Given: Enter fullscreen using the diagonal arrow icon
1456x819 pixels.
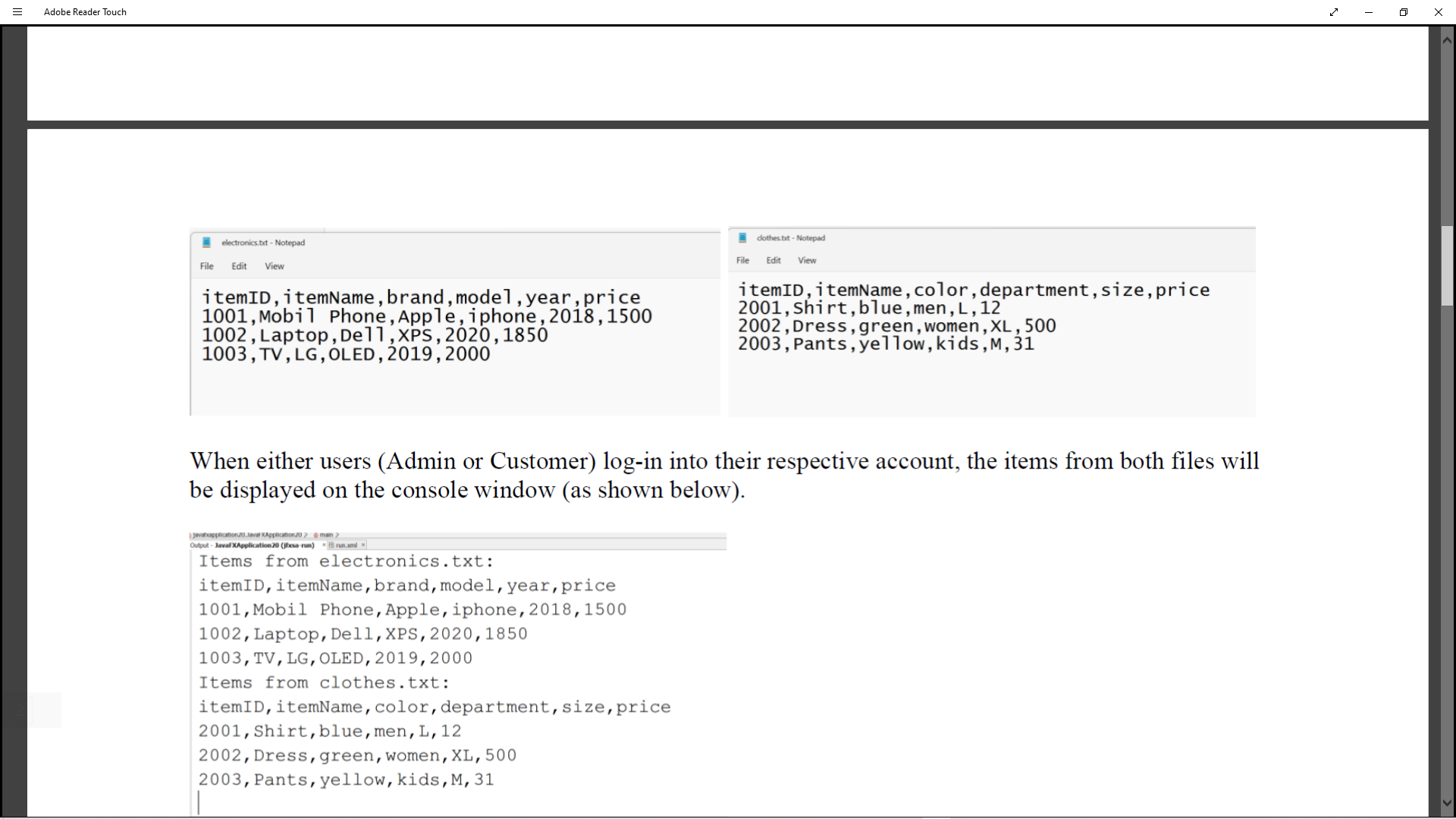Looking at the screenshot, I should pyautogui.click(x=1333, y=12).
